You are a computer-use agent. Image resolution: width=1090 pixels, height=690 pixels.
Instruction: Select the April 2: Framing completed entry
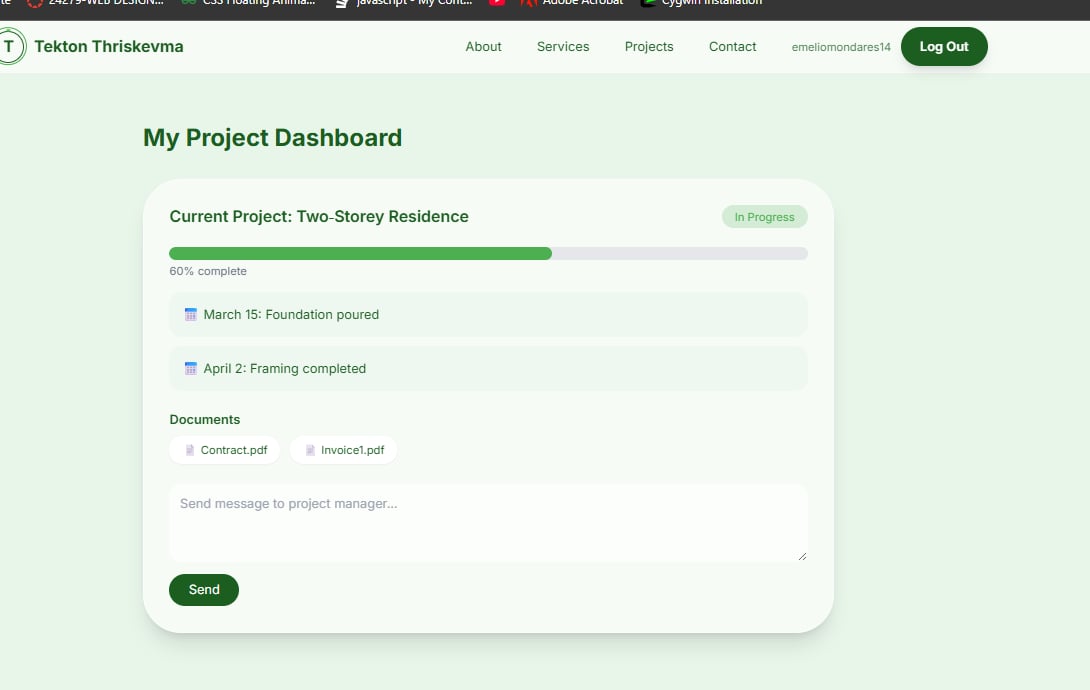[488, 368]
